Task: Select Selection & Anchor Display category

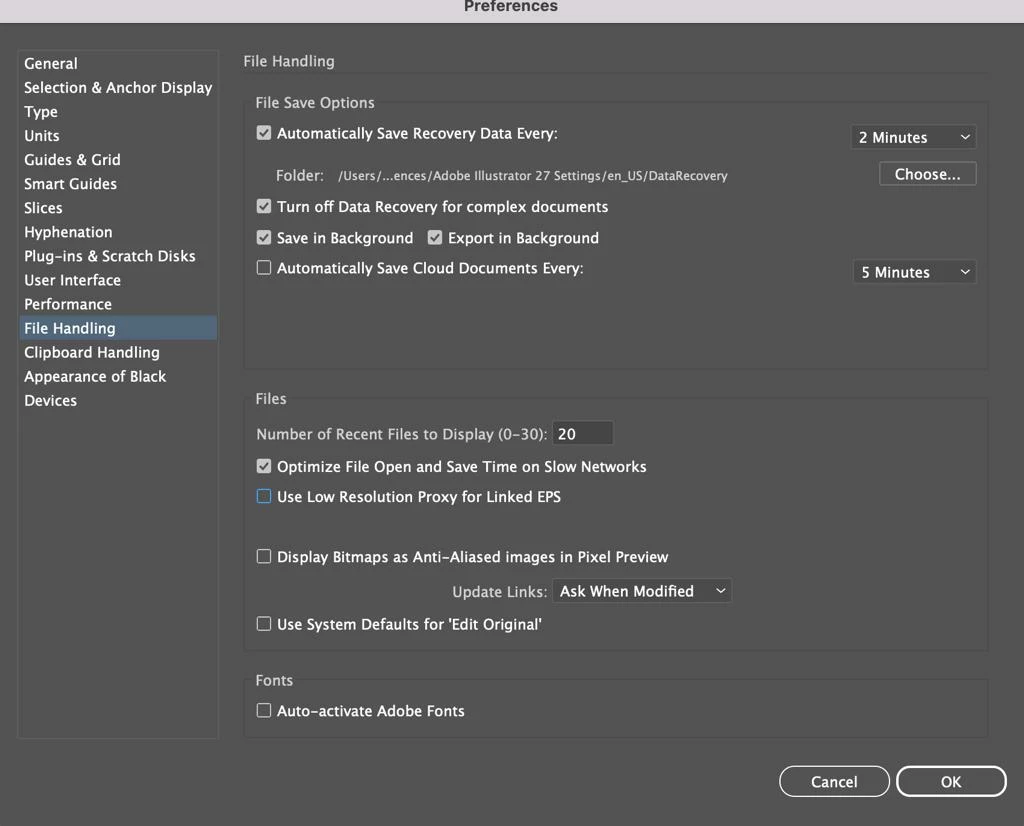Action: [118, 87]
